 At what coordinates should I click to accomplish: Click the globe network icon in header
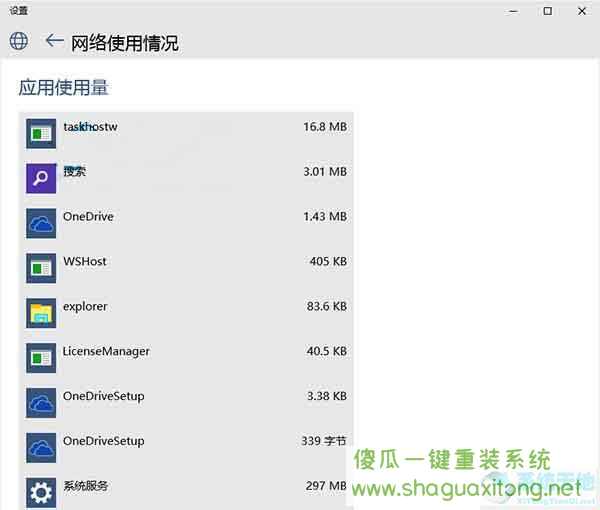19,41
